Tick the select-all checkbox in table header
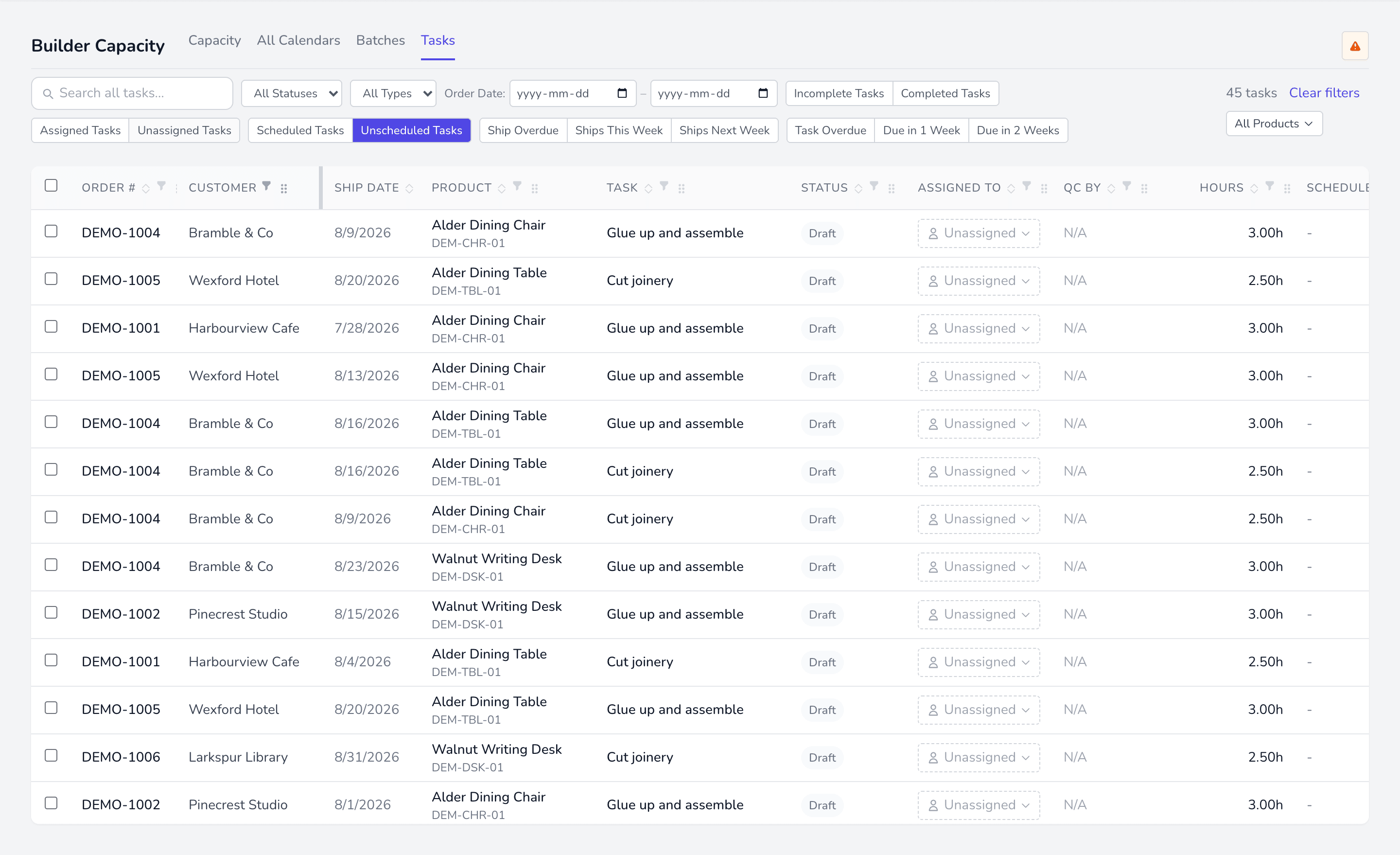The width and height of the screenshot is (1400, 855). pos(51,186)
